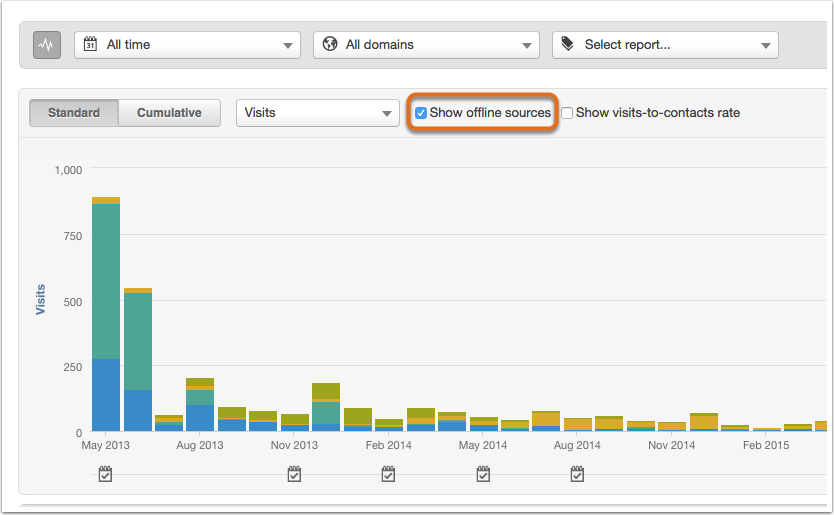Click the Nov 2014 x-axis label
This screenshot has height=515, width=834.
click(671, 445)
